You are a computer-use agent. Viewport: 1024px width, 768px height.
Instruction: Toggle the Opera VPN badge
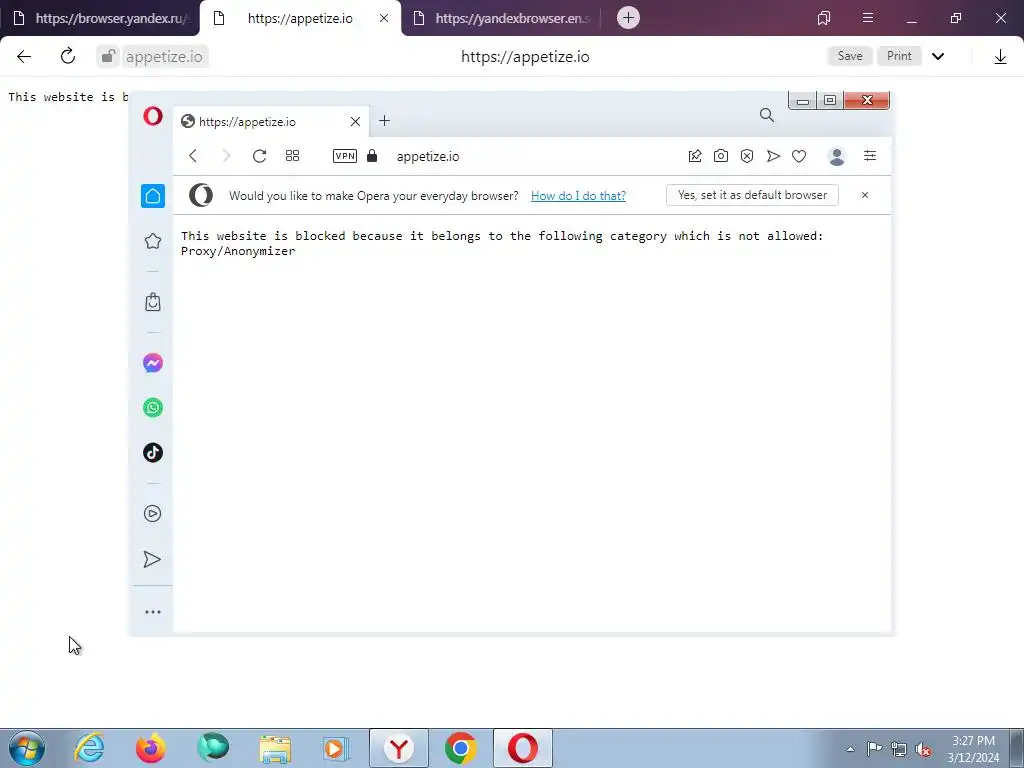click(x=345, y=155)
